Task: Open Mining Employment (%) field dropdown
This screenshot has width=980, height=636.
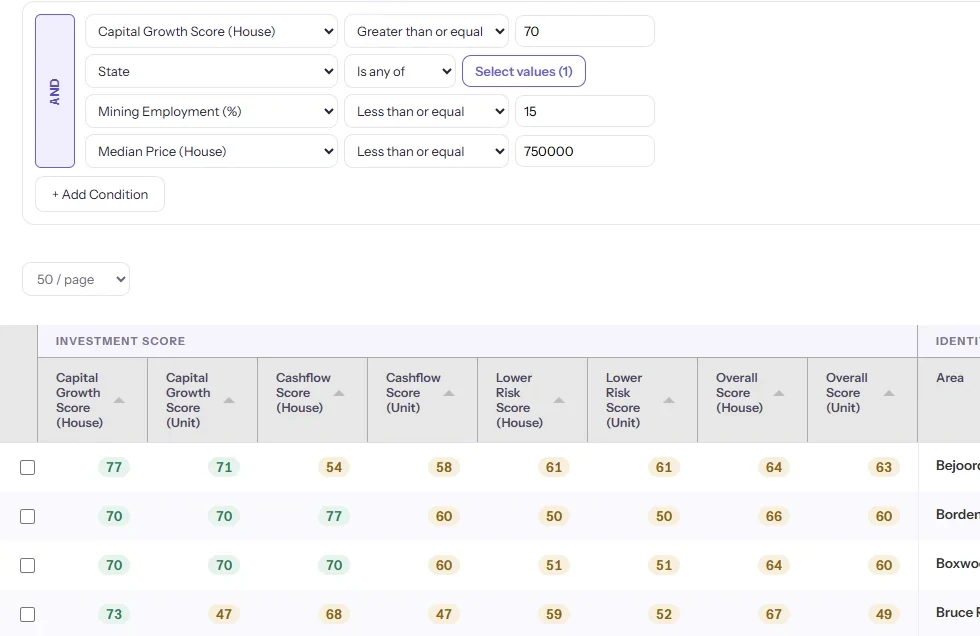Action: (x=211, y=111)
